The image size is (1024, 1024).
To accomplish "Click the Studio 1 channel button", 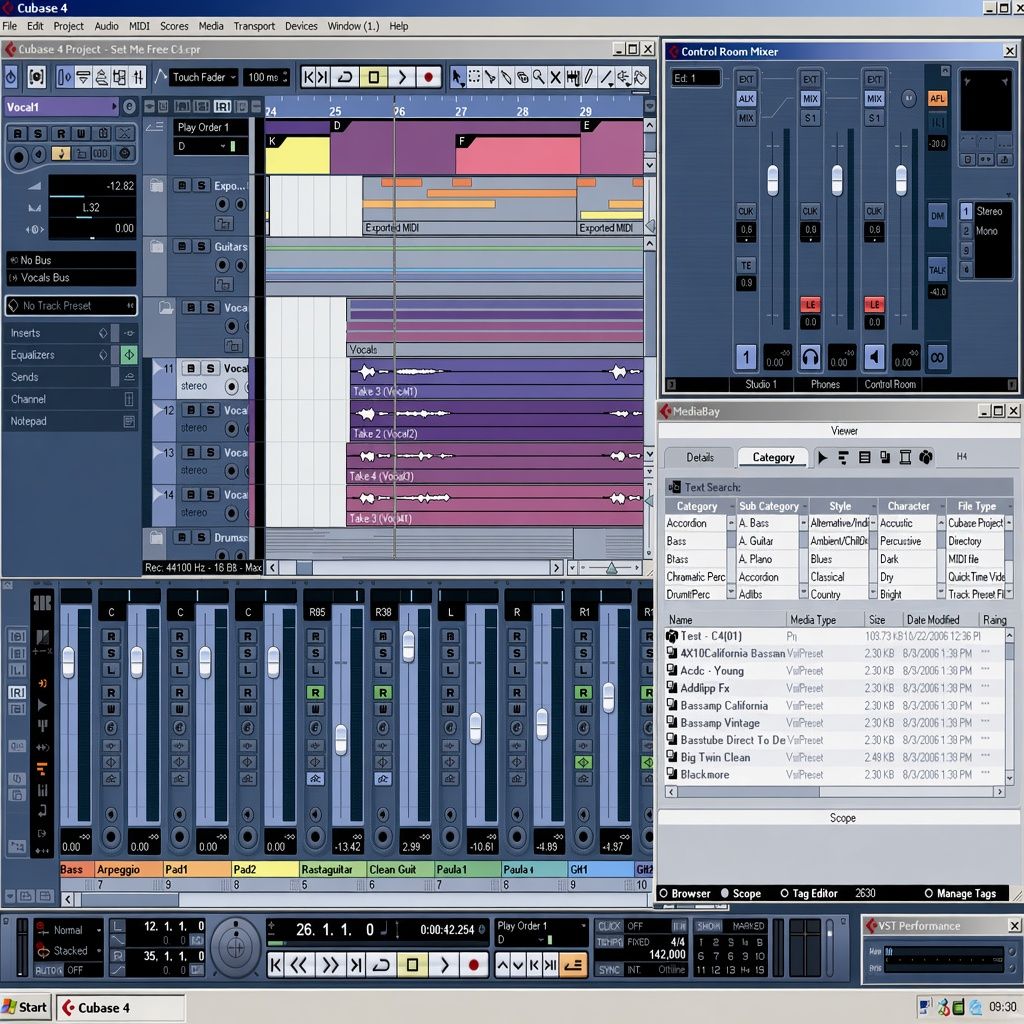I will click(x=746, y=357).
